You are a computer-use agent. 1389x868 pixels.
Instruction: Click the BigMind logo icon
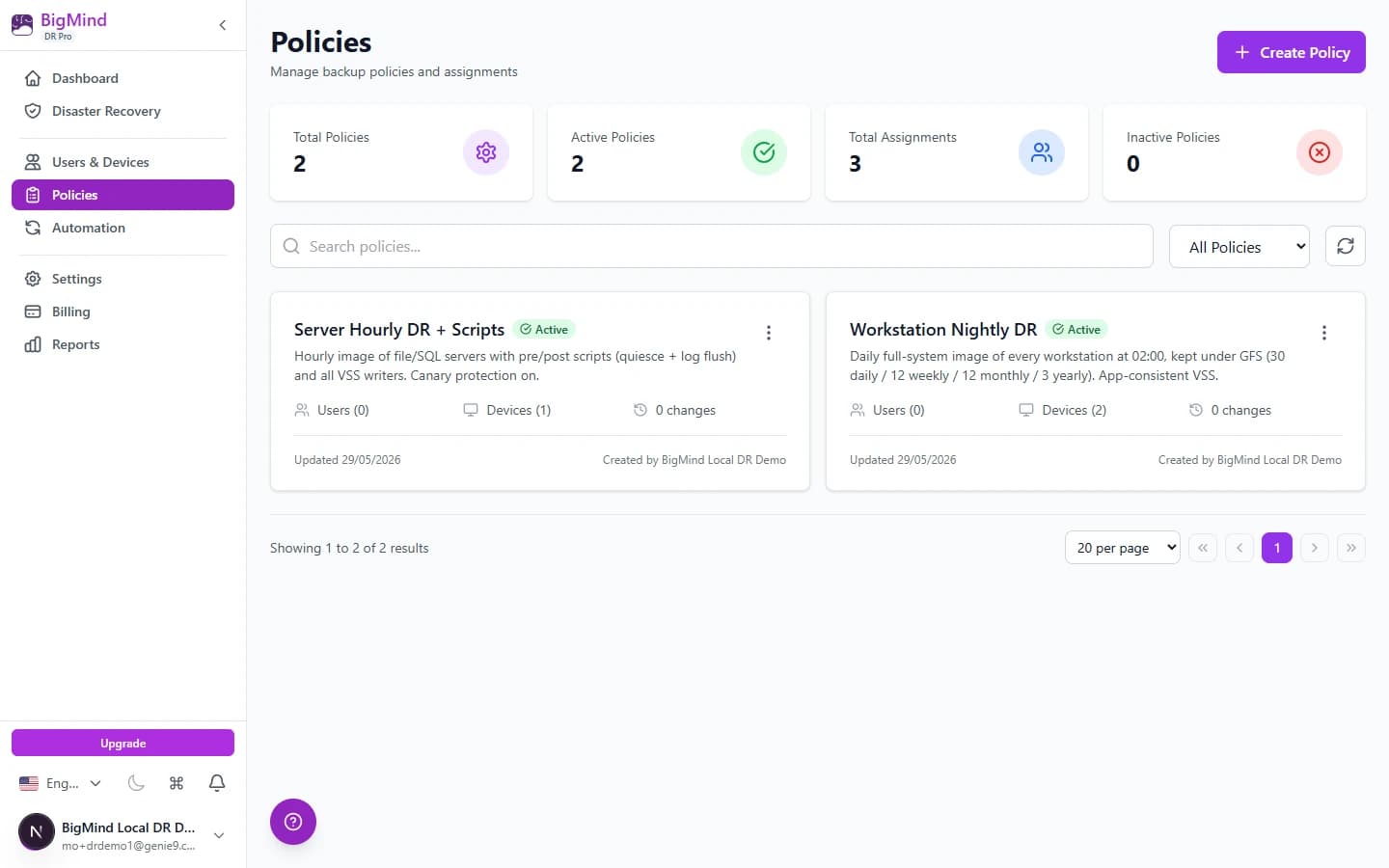pyautogui.click(x=22, y=25)
